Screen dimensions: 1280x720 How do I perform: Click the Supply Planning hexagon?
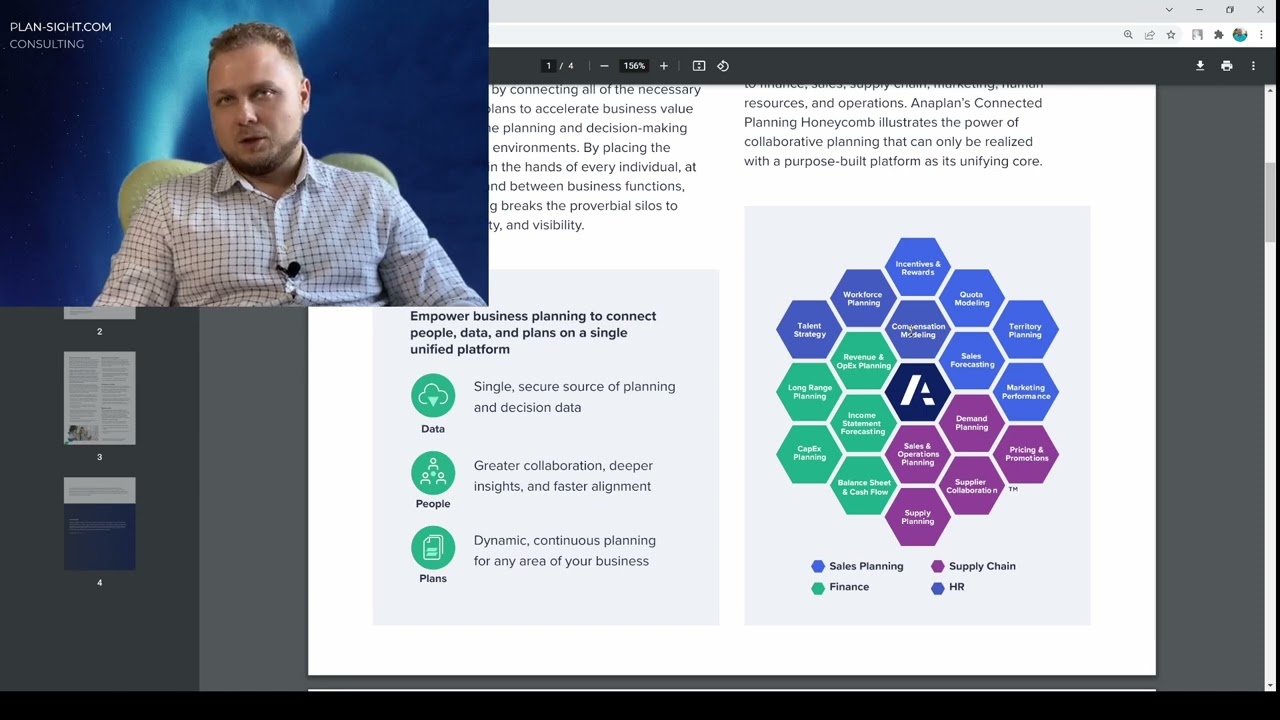[x=917, y=517]
